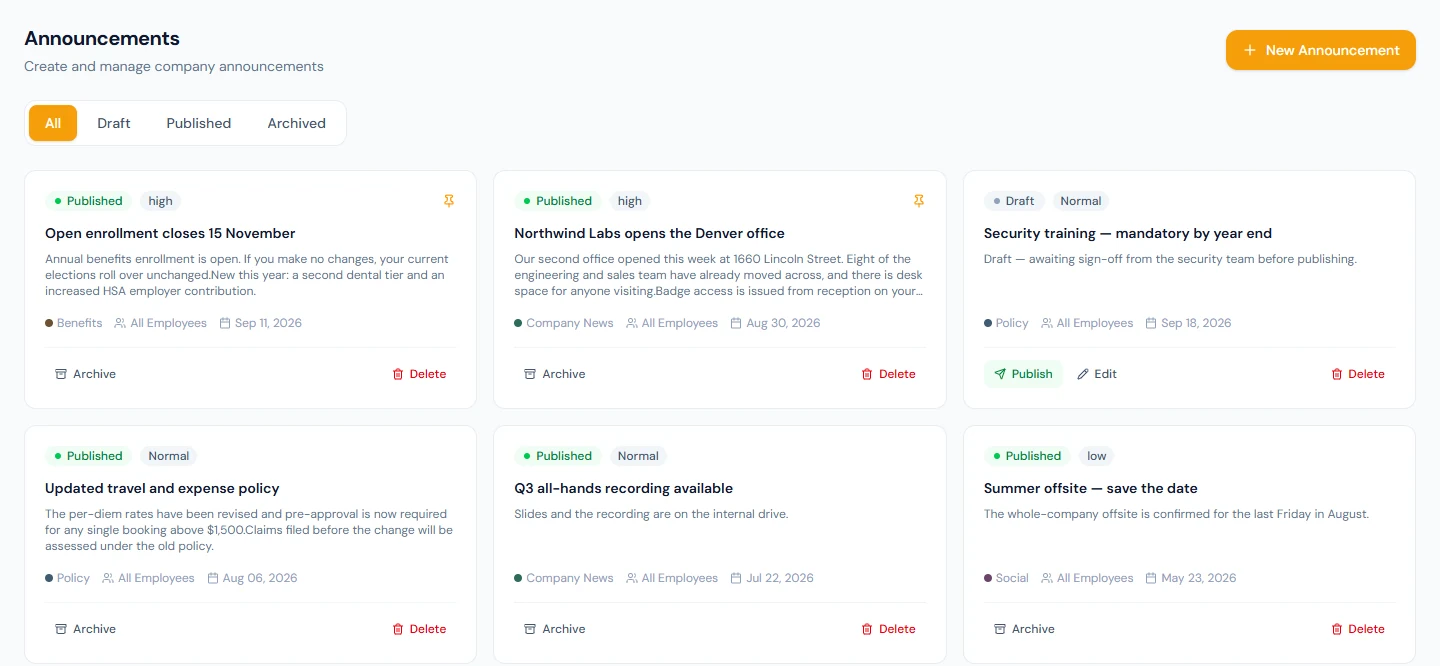Archive the Summer offsite announcement
This screenshot has height=666, width=1440.
pos(1024,629)
